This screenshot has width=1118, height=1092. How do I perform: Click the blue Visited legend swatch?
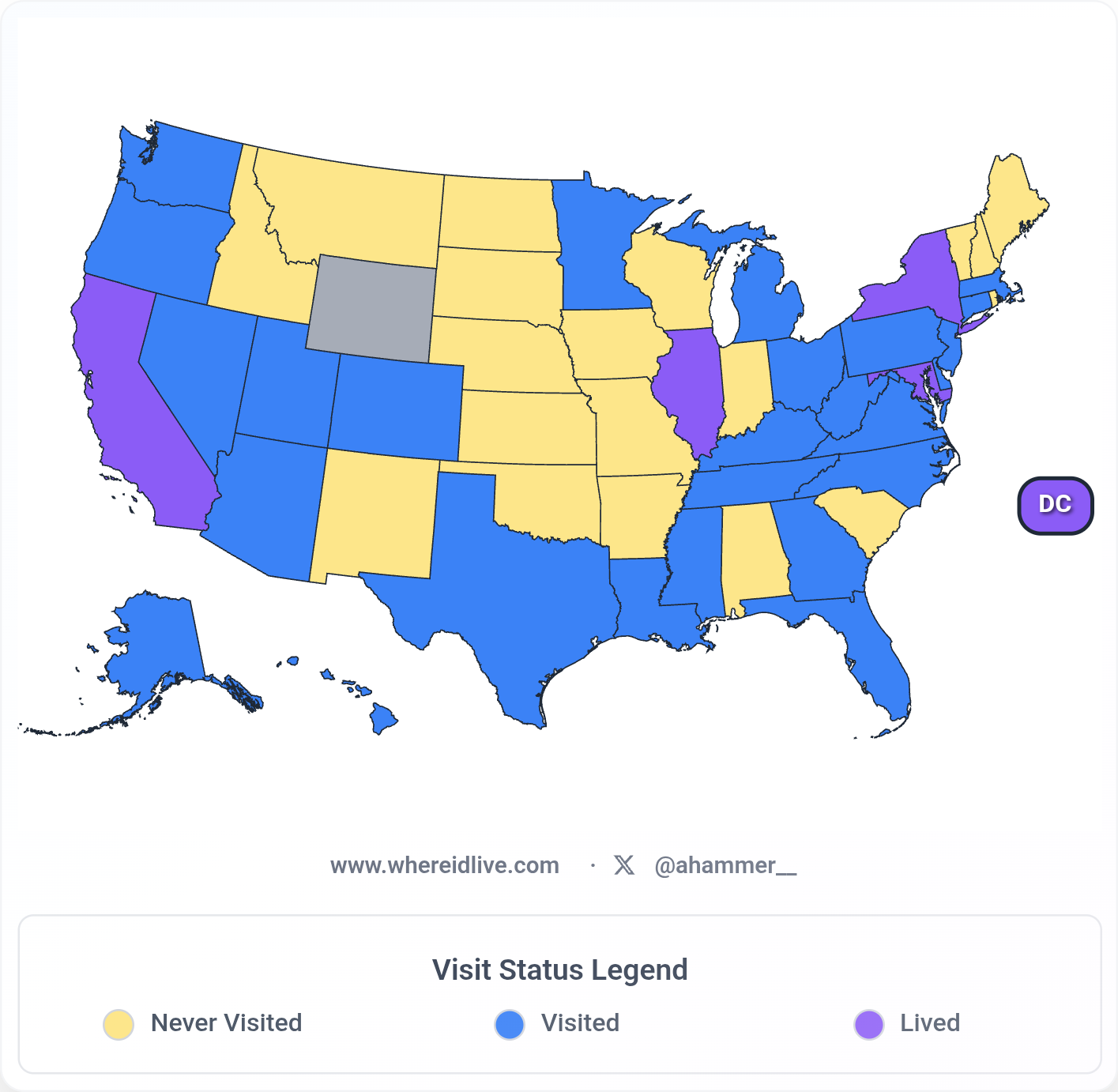click(510, 1024)
